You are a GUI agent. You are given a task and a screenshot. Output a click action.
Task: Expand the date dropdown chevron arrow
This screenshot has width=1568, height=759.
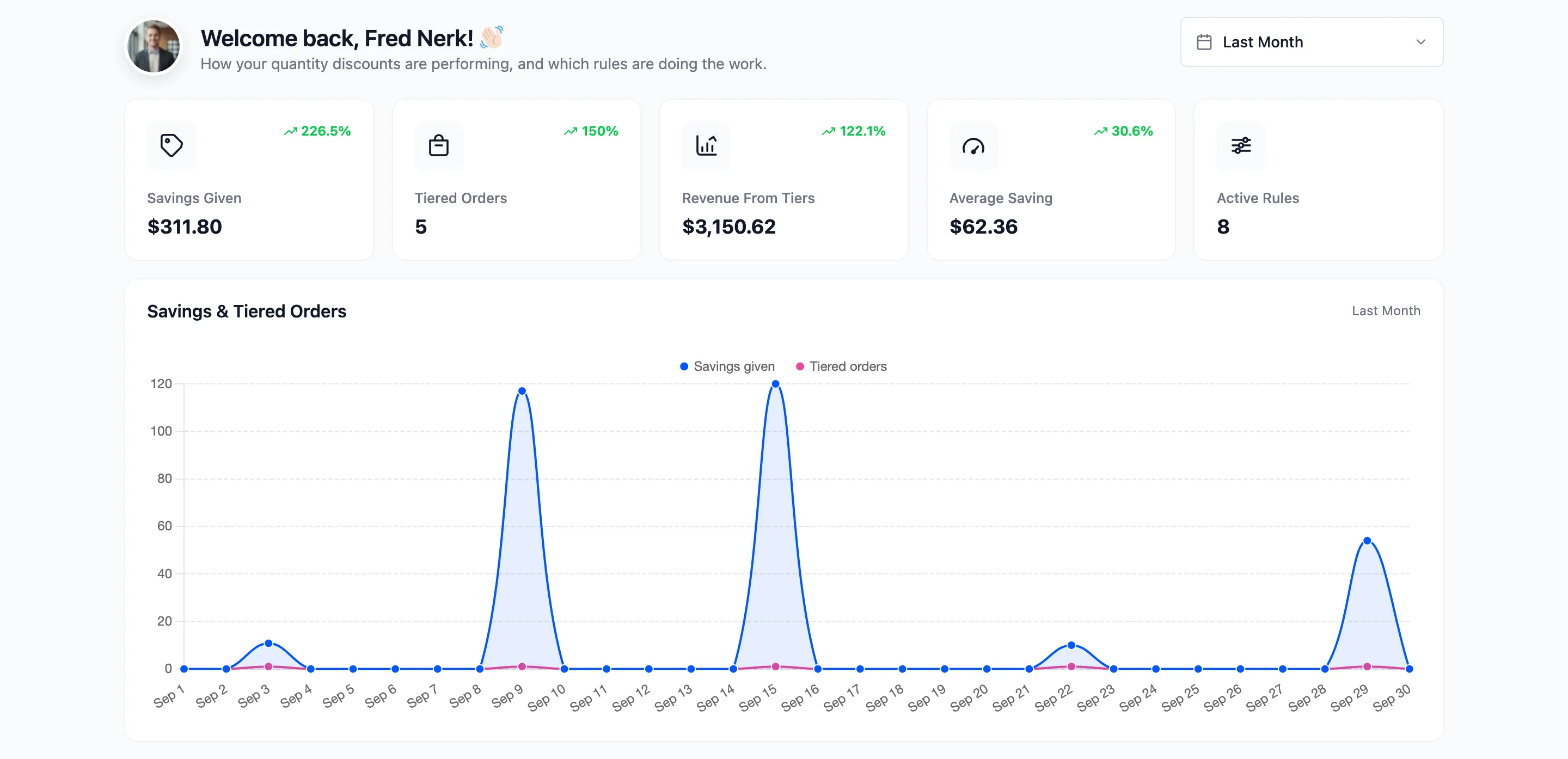1420,42
